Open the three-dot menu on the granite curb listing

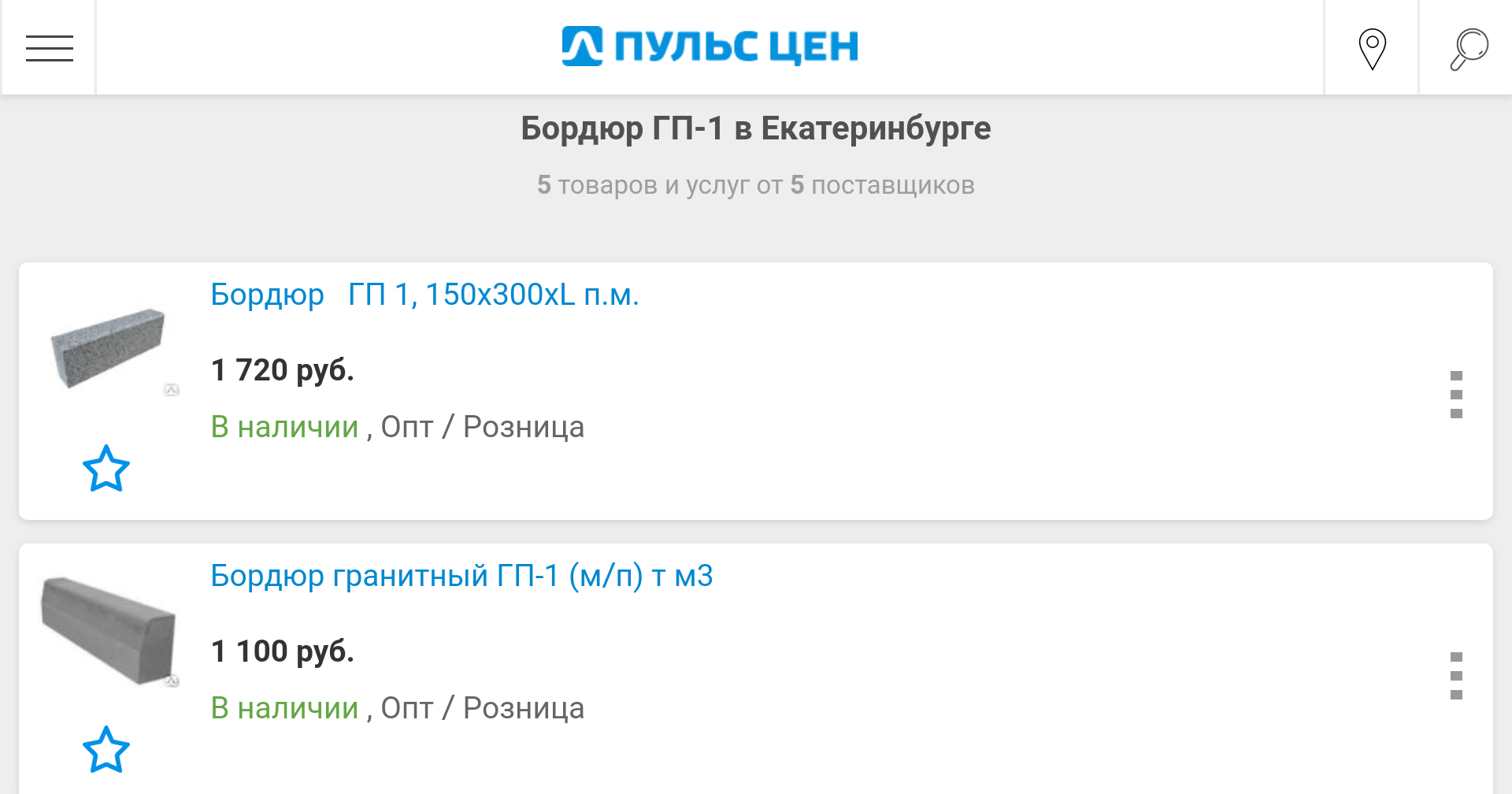[1458, 676]
